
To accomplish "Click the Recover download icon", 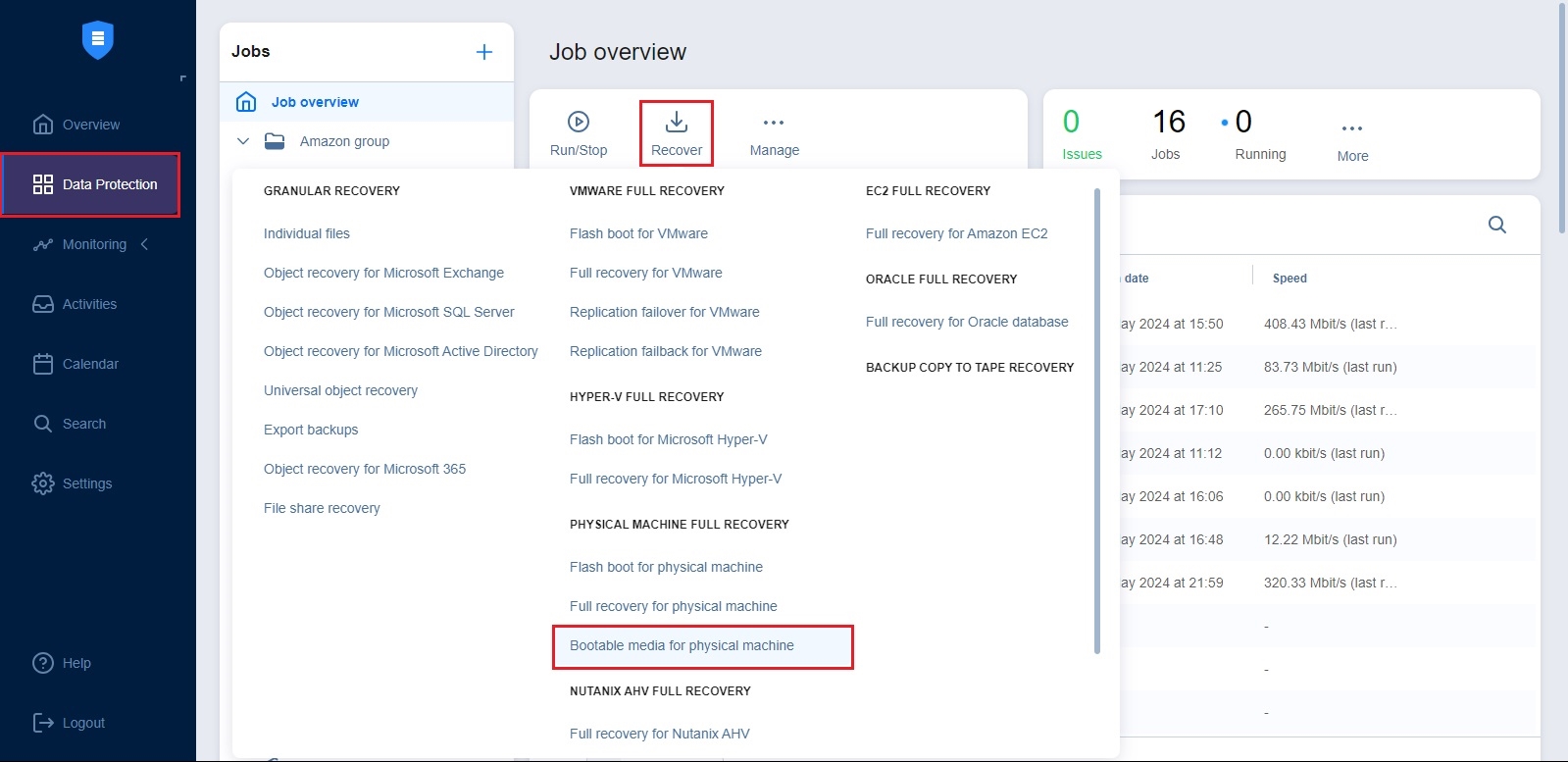I will point(677,122).
